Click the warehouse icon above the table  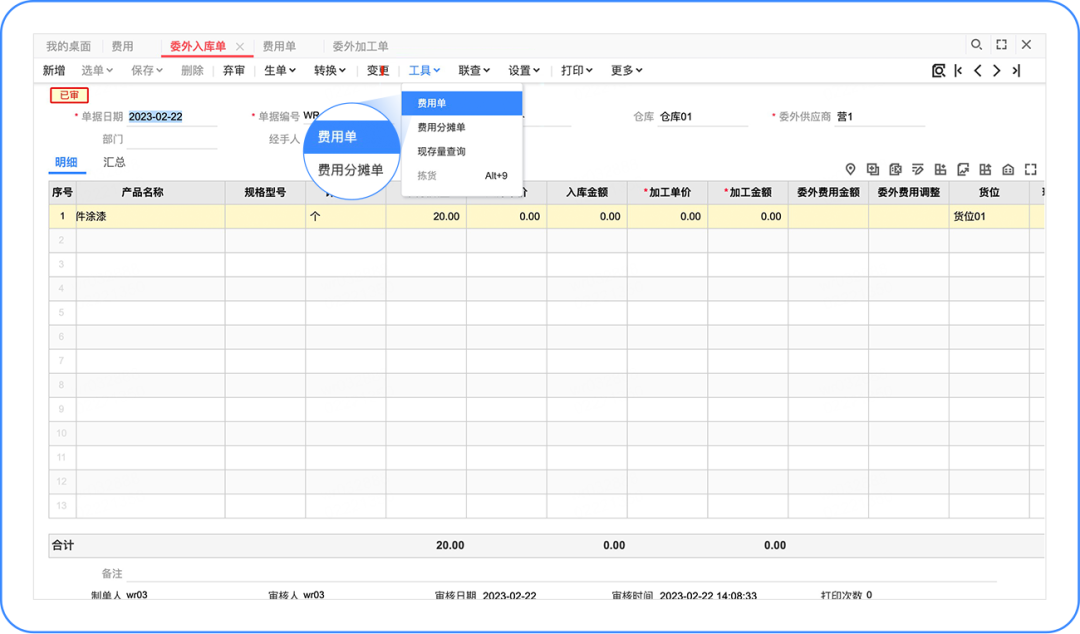tap(1008, 169)
